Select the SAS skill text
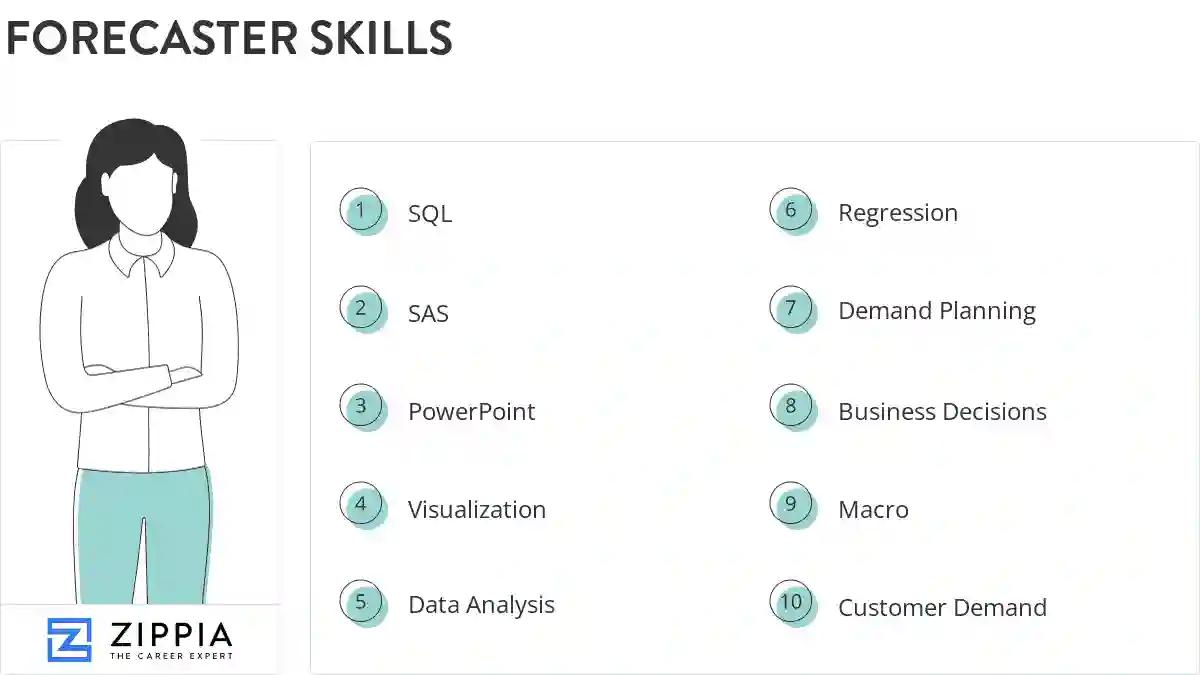The image size is (1200, 675). [428, 314]
